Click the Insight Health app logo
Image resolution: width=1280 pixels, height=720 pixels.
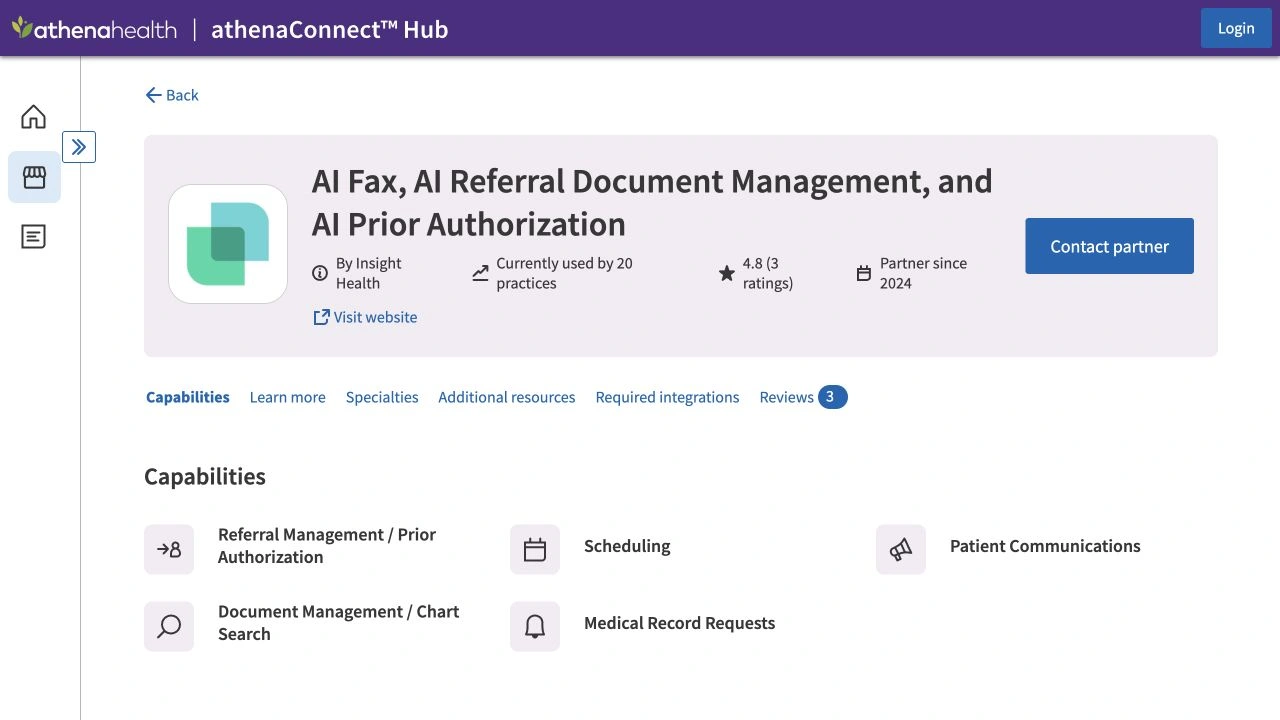point(228,244)
